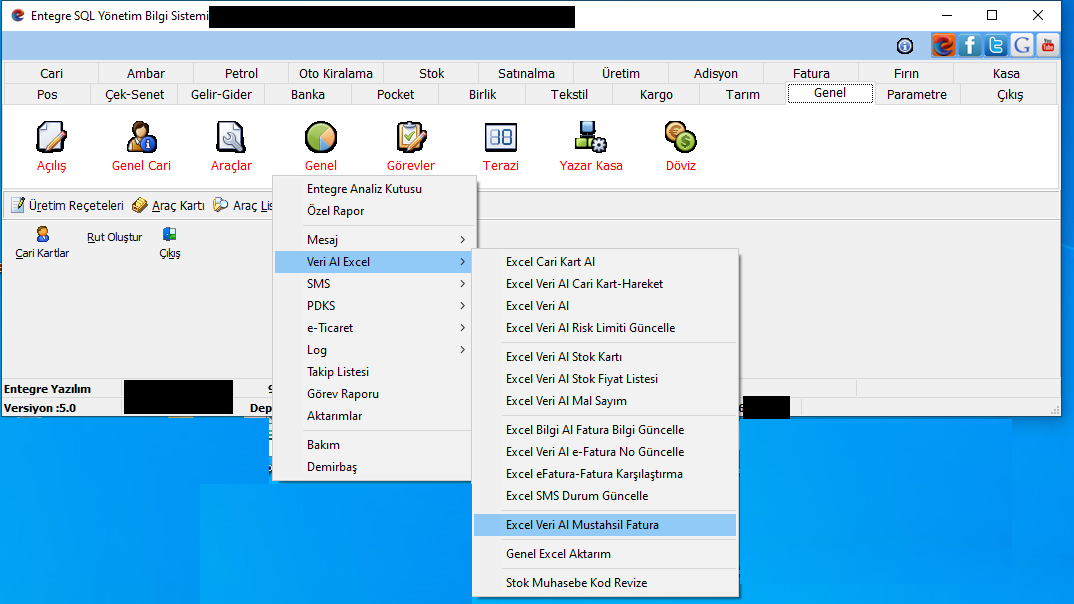Image resolution: width=1074 pixels, height=604 pixels.
Task: Expand the e-Ticaret submenu
Action: [x=375, y=327]
